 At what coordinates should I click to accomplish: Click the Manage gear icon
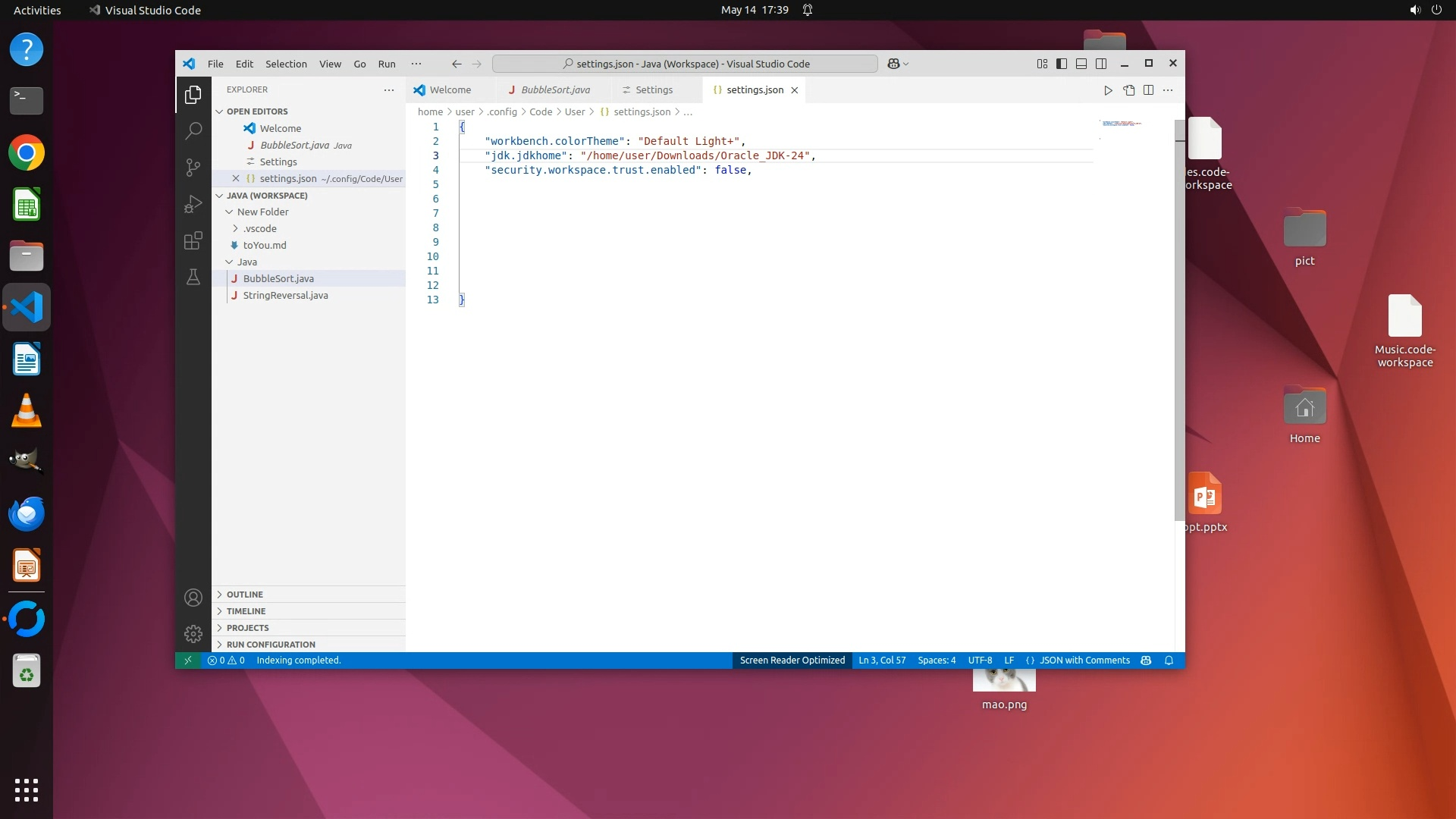(193, 633)
